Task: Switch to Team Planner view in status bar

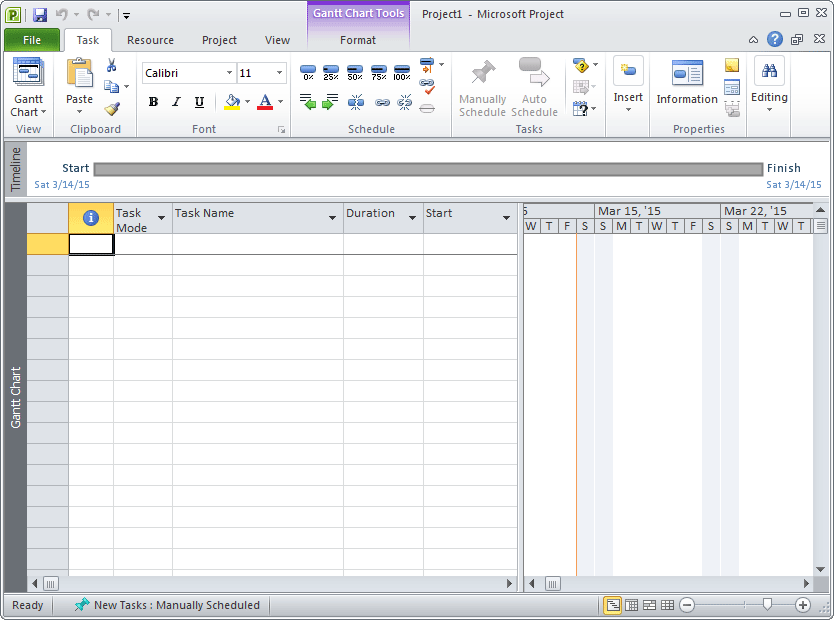Action: 649,605
